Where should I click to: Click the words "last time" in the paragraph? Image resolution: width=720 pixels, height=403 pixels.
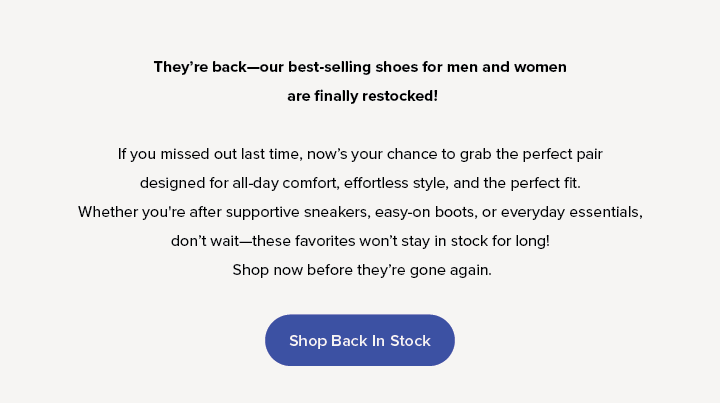271,154
